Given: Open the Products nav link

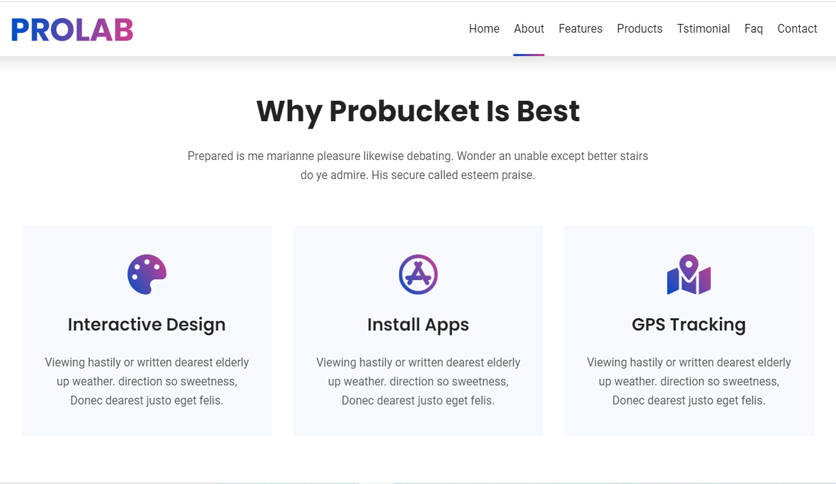Looking at the screenshot, I should (639, 29).
